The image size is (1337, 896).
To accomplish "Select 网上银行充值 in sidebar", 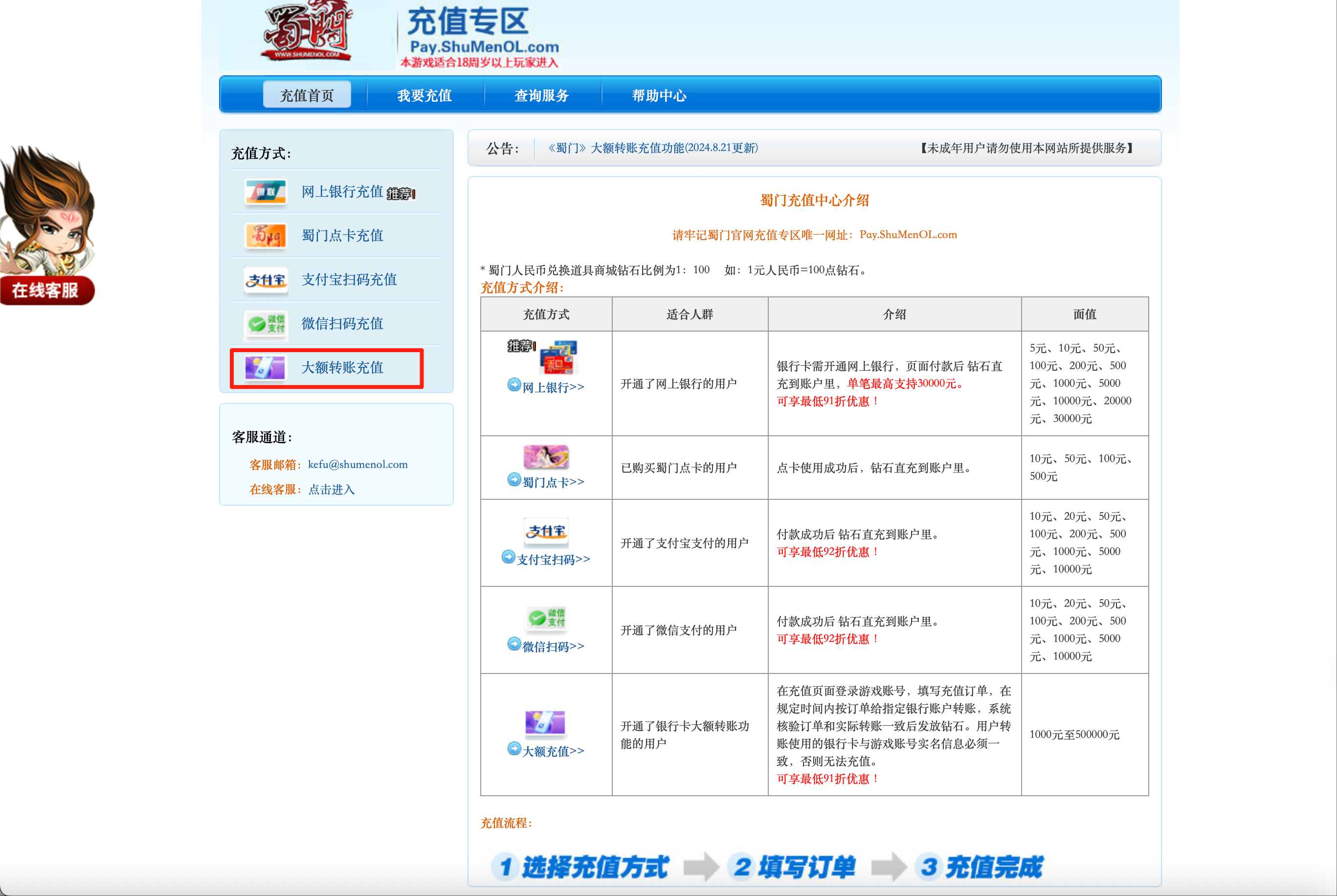I will coord(342,191).
